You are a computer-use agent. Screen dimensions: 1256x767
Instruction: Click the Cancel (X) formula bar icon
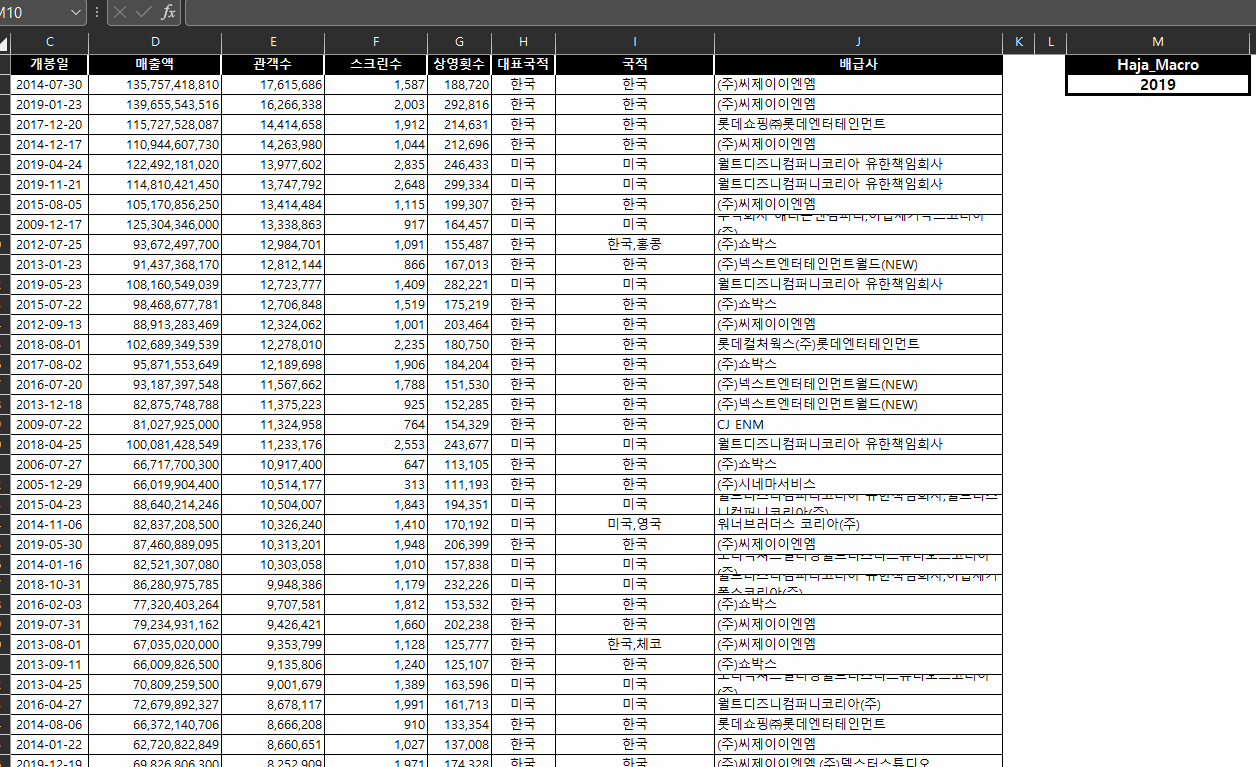(x=120, y=12)
